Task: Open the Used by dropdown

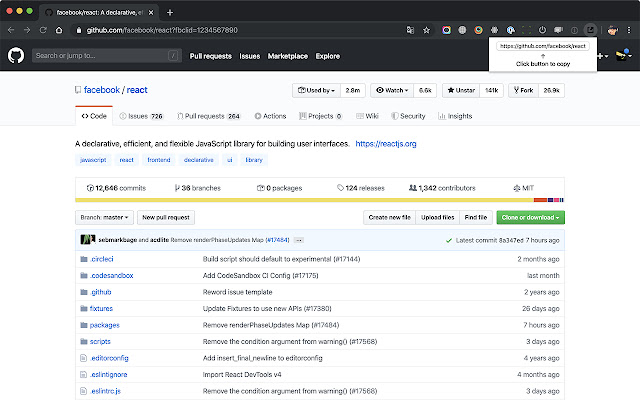Action: point(315,90)
